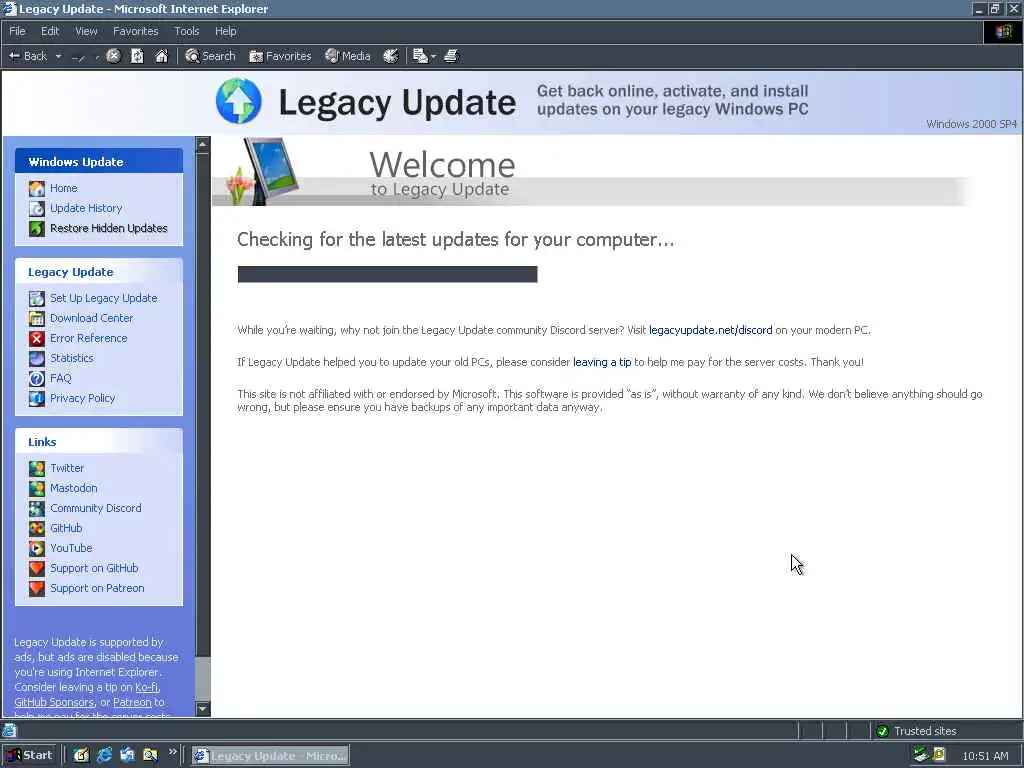Open the Privacy Policy link

(82, 398)
